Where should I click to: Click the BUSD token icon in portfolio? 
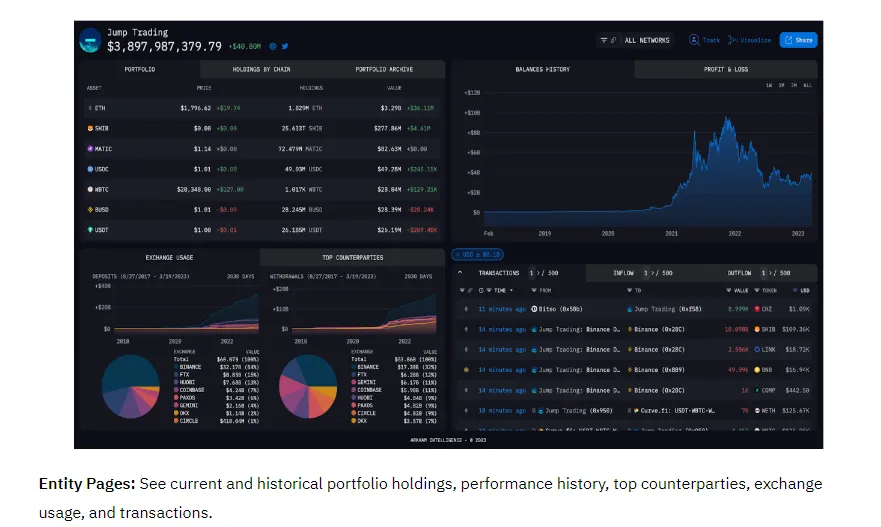(90, 210)
